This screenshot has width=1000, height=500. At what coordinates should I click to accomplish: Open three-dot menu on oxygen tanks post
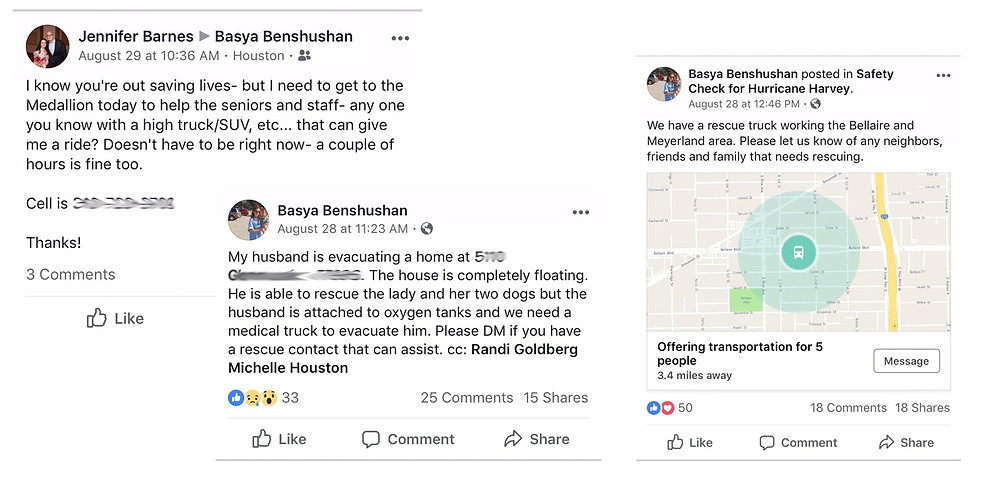click(581, 212)
